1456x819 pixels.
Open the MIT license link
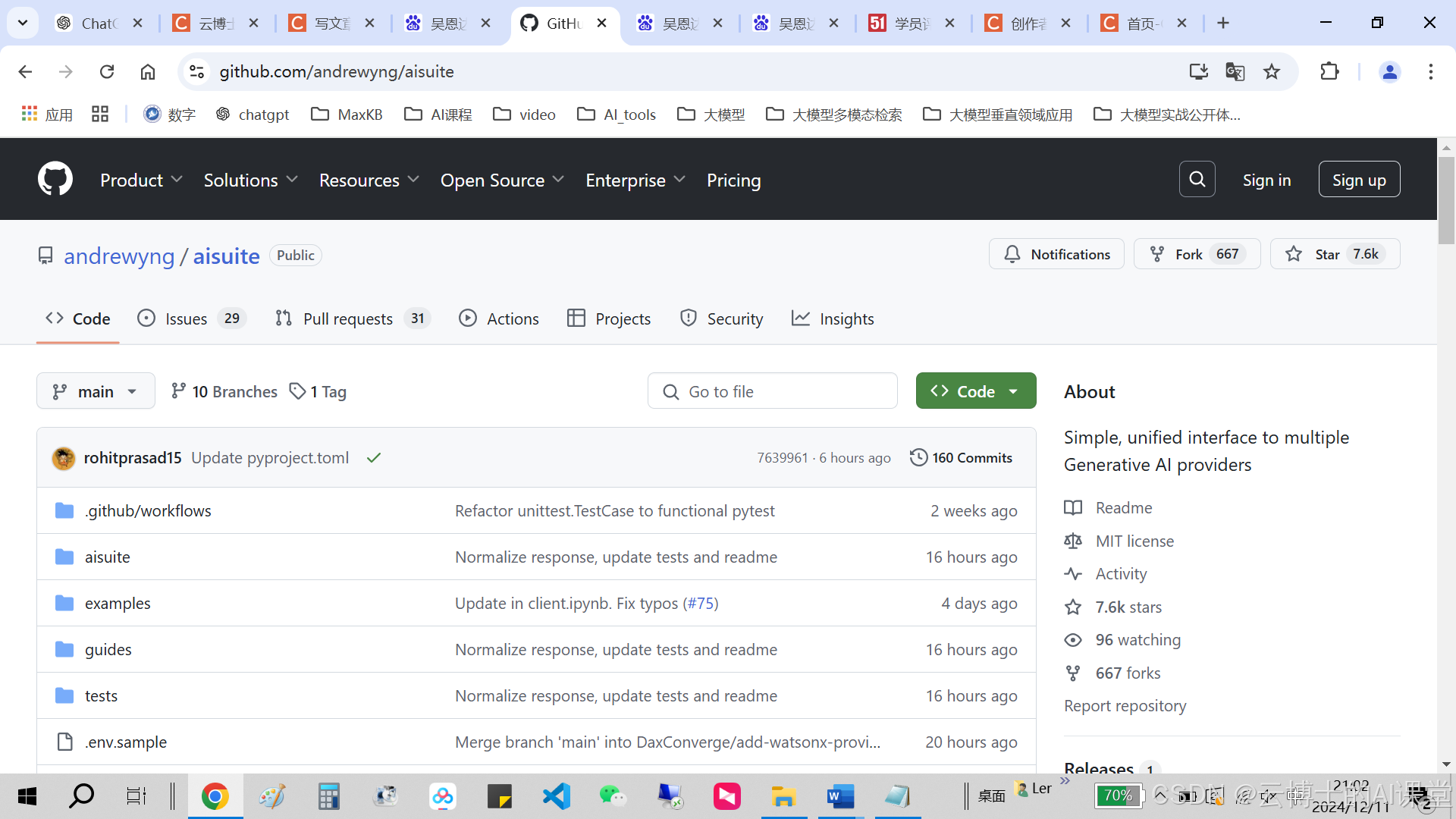coord(1134,541)
